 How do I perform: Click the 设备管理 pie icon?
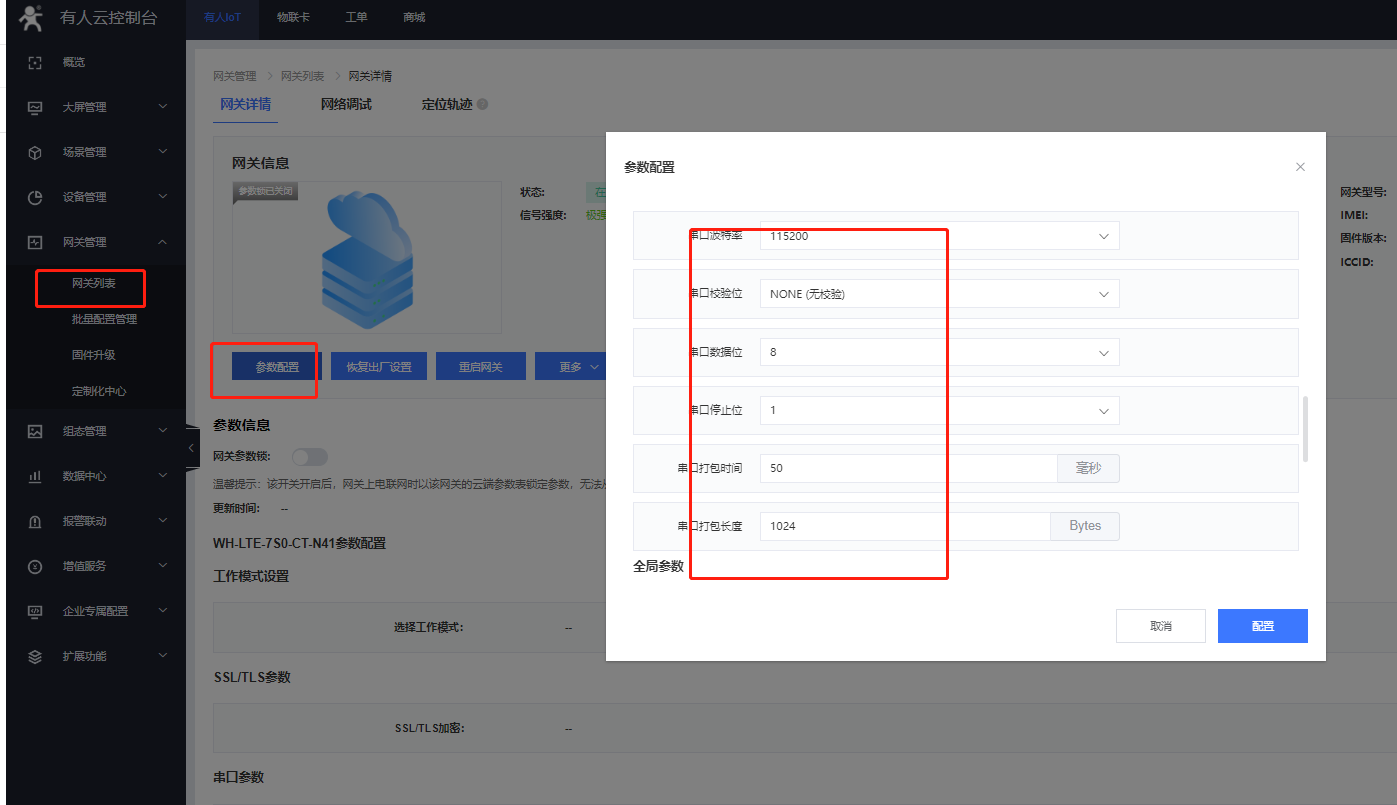(x=35, y=197)
